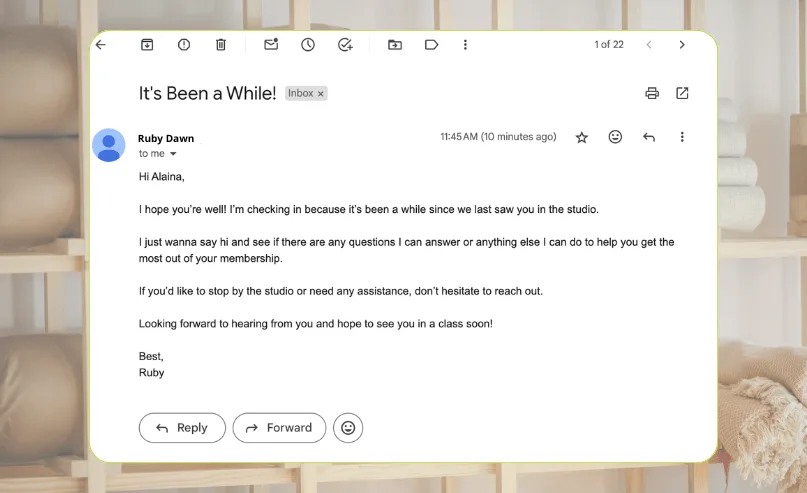
Task: Show the next email with the right chevron
Action: click(682, 45)
